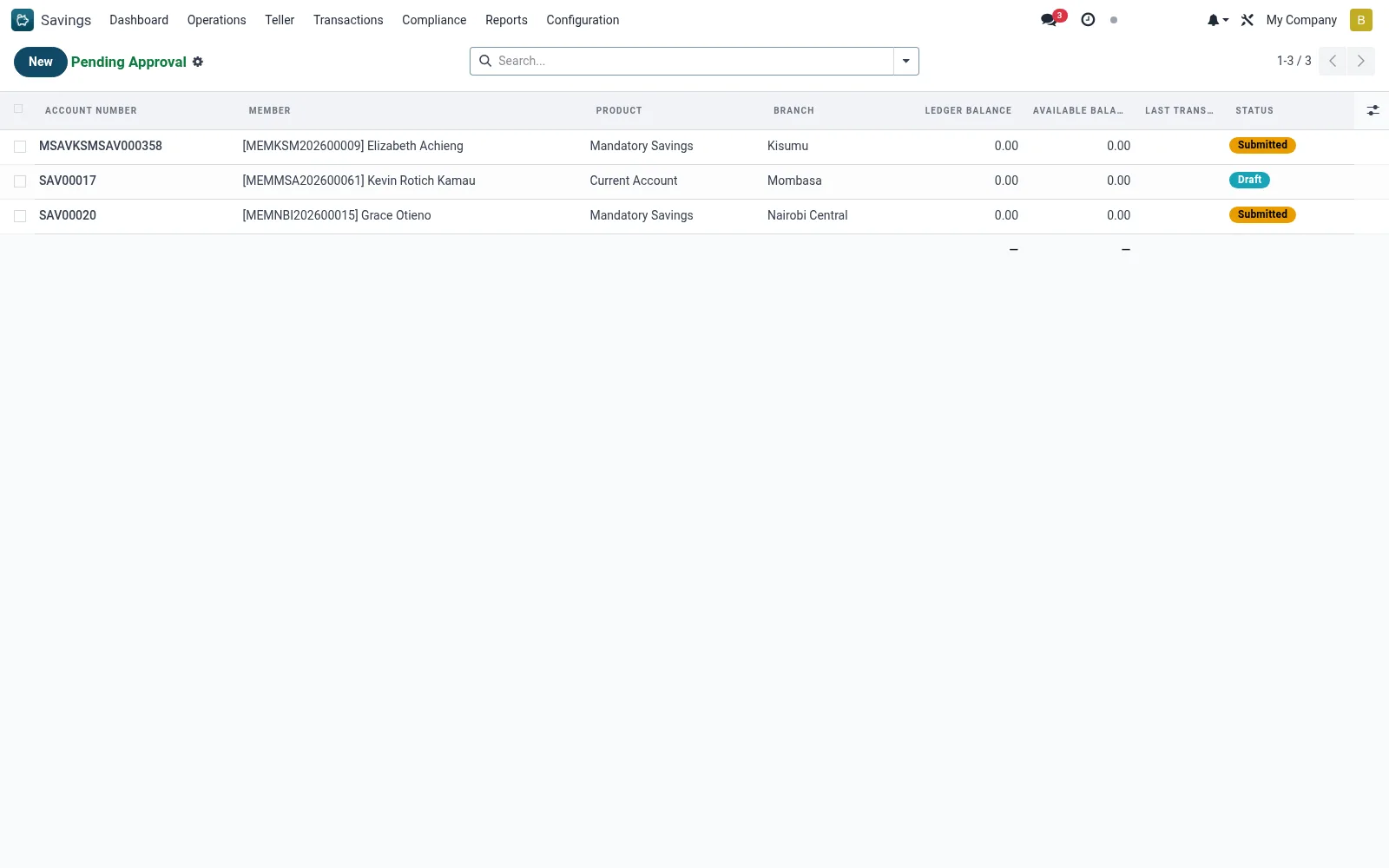Open the Teller menu
The width and height of the screenshot is (1389, 868).
[x=280, y=20]
